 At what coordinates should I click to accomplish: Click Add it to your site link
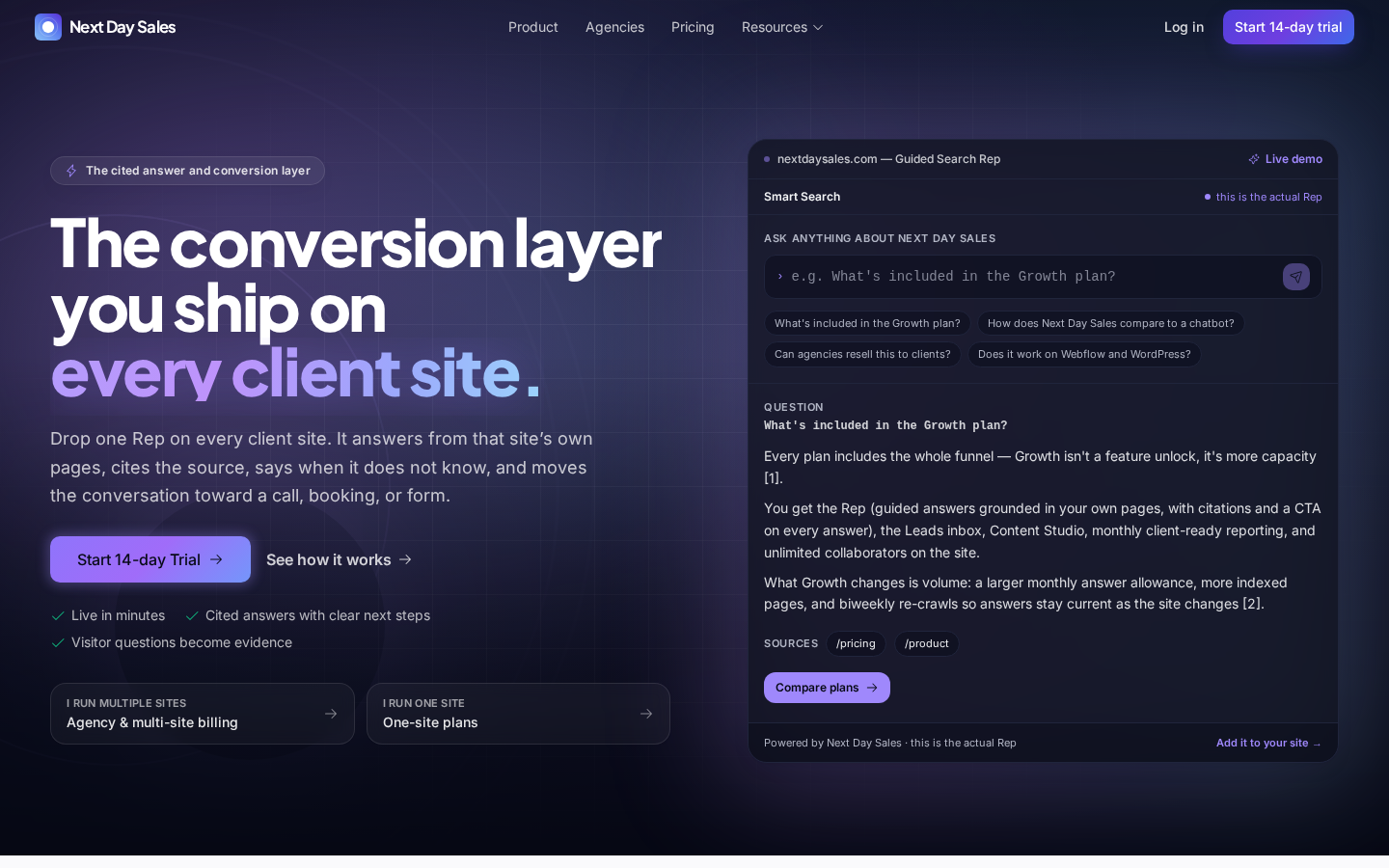coord(1268,743)
